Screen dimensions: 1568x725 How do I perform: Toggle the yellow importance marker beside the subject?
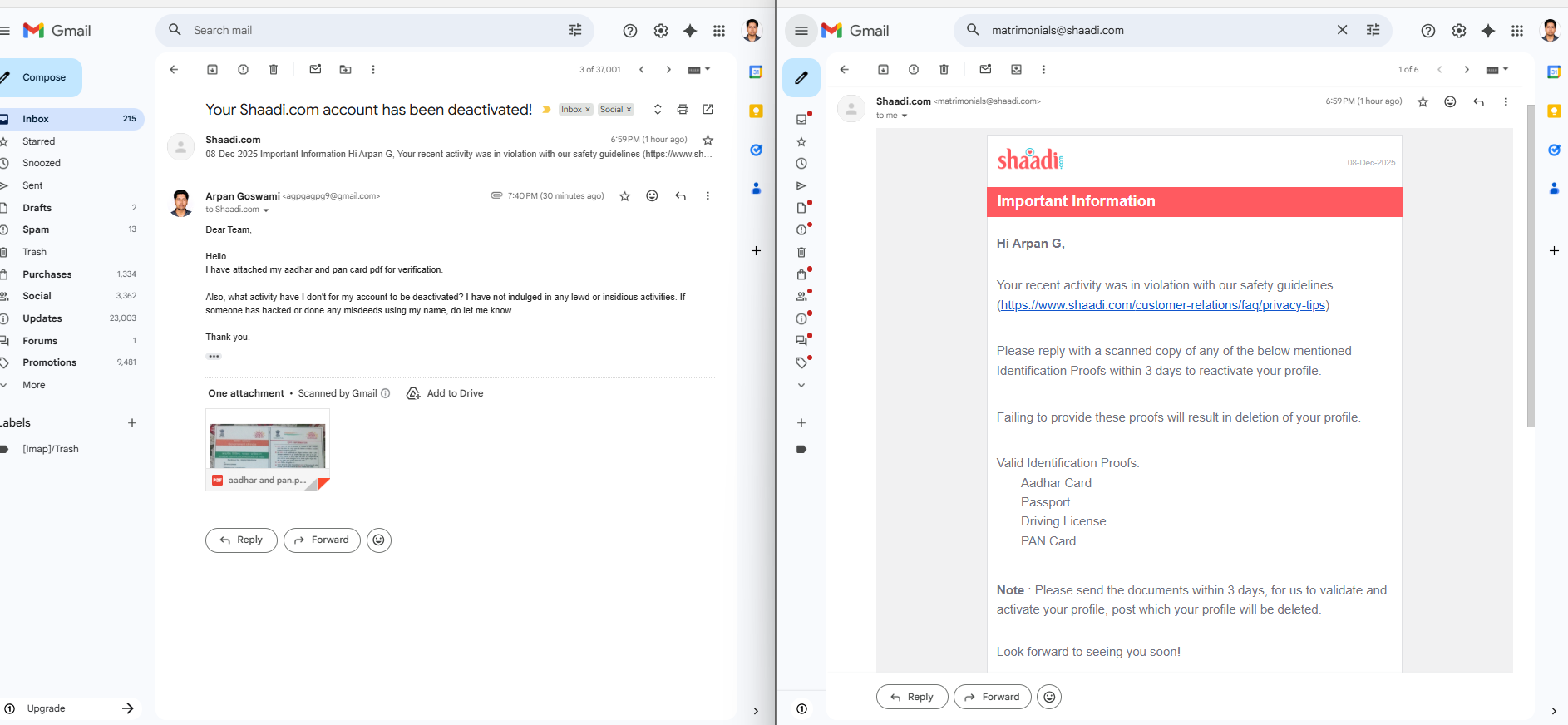coord(546,110)
